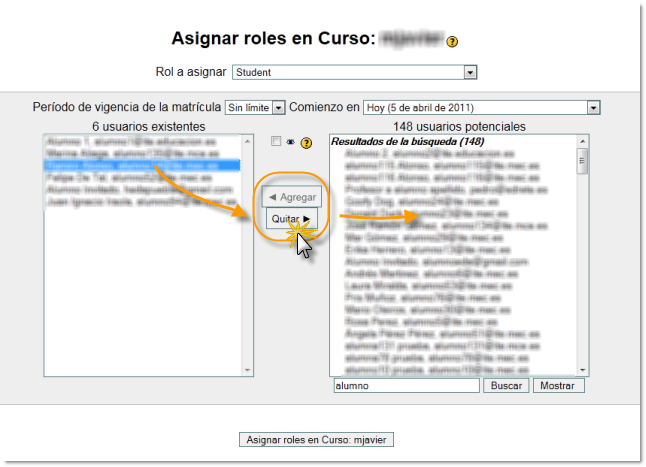Select the highlighted user in existing users list
Viewport: 646px width, 467px height.
point(132,165)
